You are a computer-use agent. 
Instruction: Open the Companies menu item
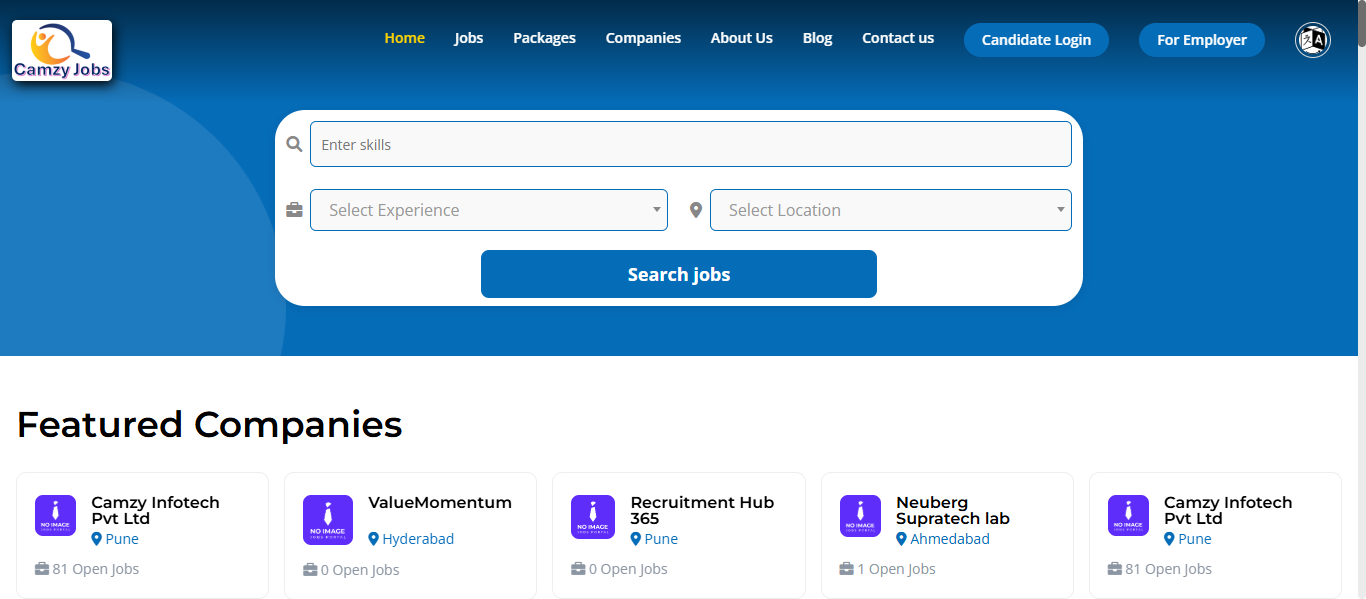[x=643, y=38]
